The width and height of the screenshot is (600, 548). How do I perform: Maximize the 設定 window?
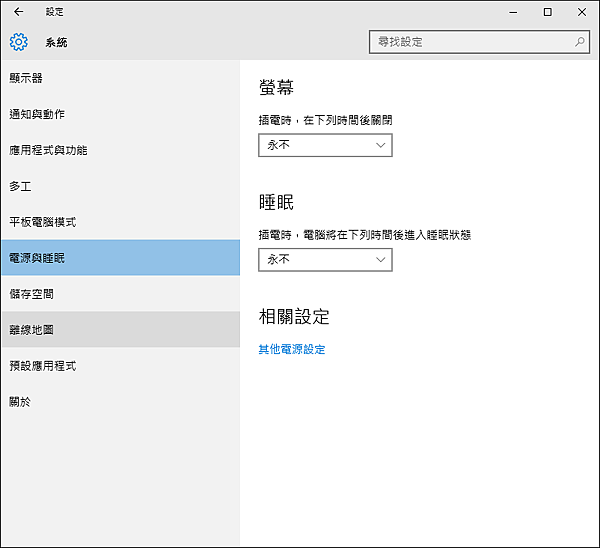tap(548, 12)
